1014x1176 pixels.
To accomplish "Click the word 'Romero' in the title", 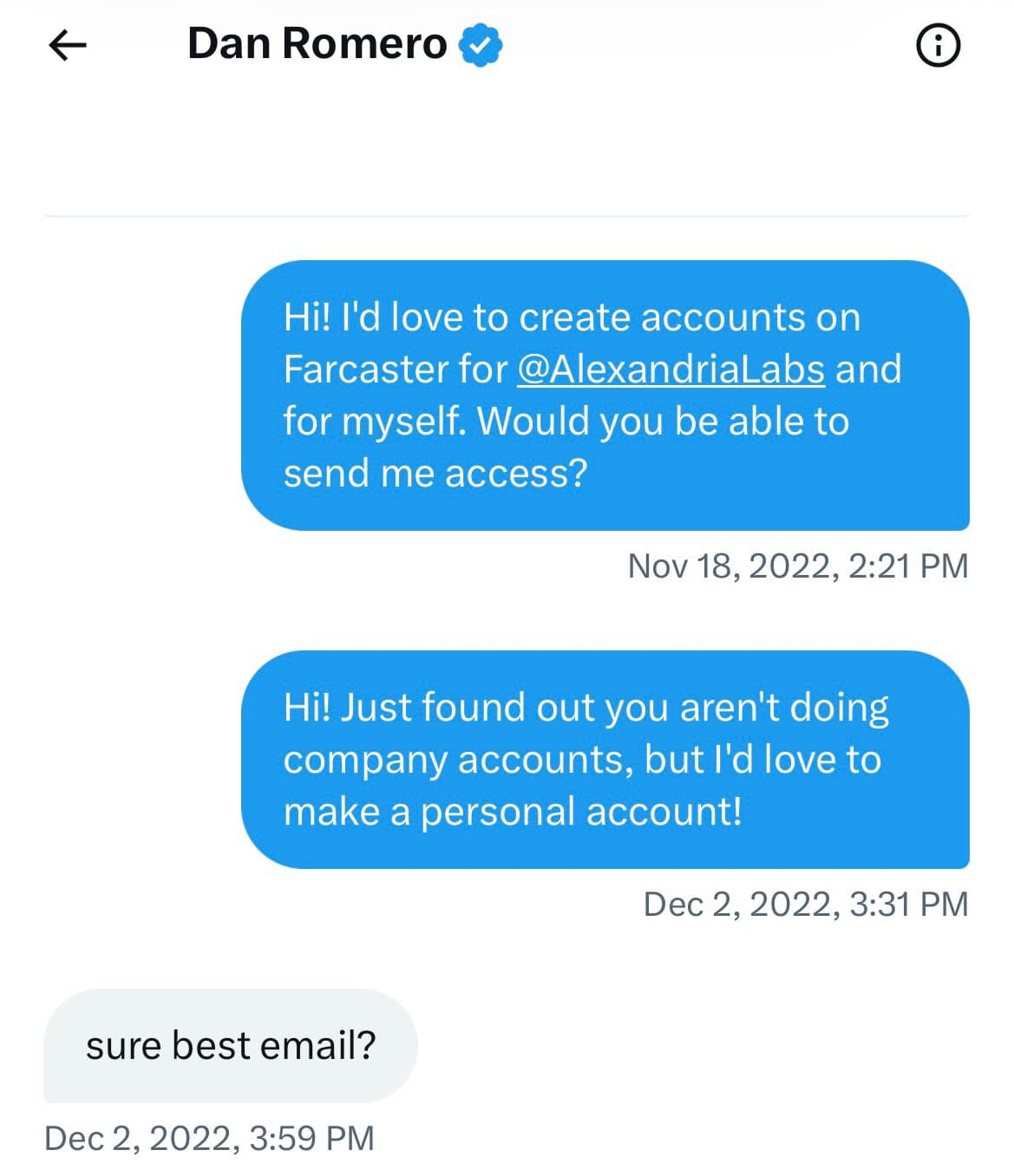I will (x=364, y=44).
